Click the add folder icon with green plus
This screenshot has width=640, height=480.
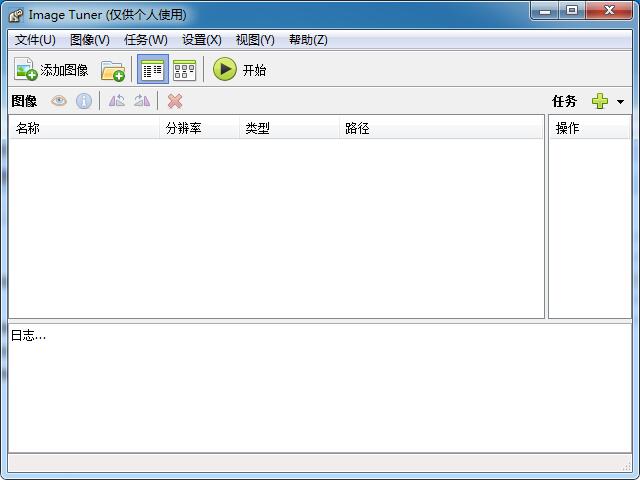click(x=113, y=70)
